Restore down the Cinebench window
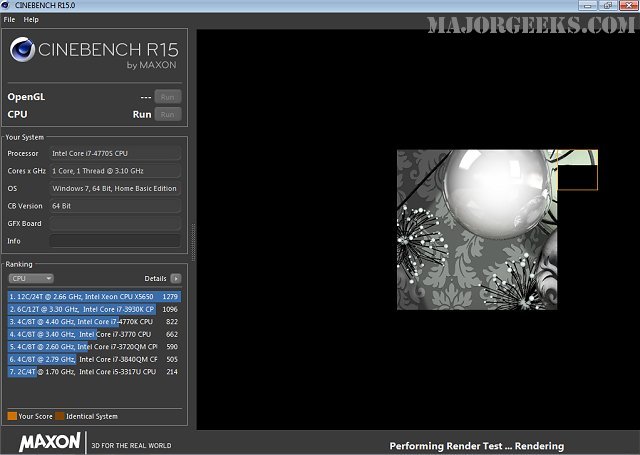Screen dimensions: 640x455 pyautogui.click(x=608, y=6)
